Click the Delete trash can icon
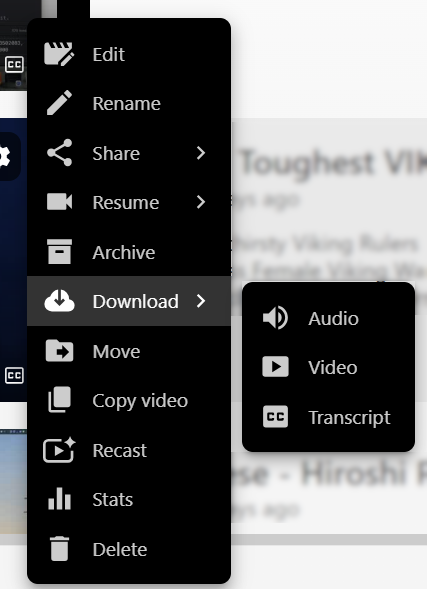427x589 pixels. [x=59, y=548]
